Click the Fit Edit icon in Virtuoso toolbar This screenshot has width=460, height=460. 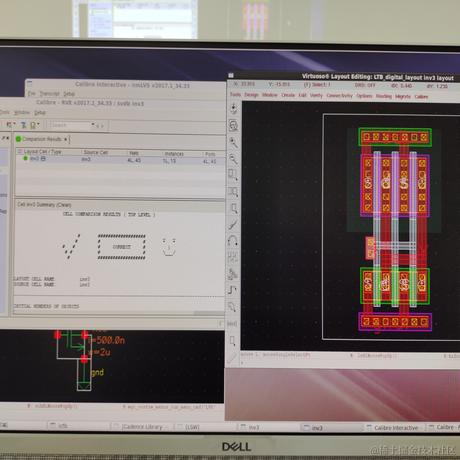tap(233, 126)
